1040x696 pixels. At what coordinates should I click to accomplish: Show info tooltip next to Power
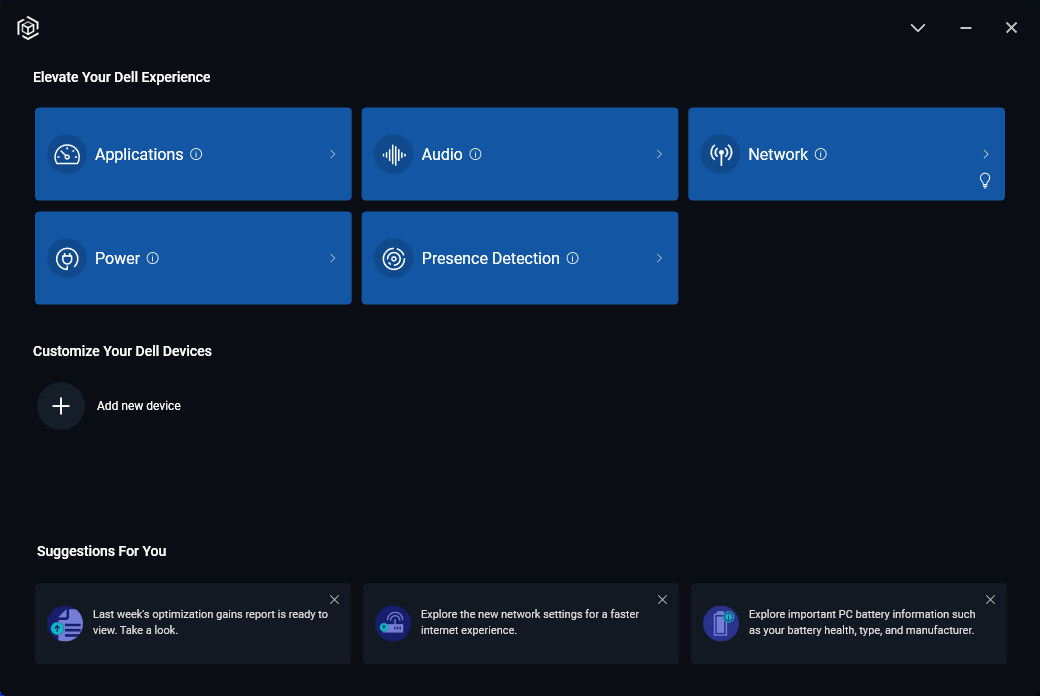coord(153,258)
